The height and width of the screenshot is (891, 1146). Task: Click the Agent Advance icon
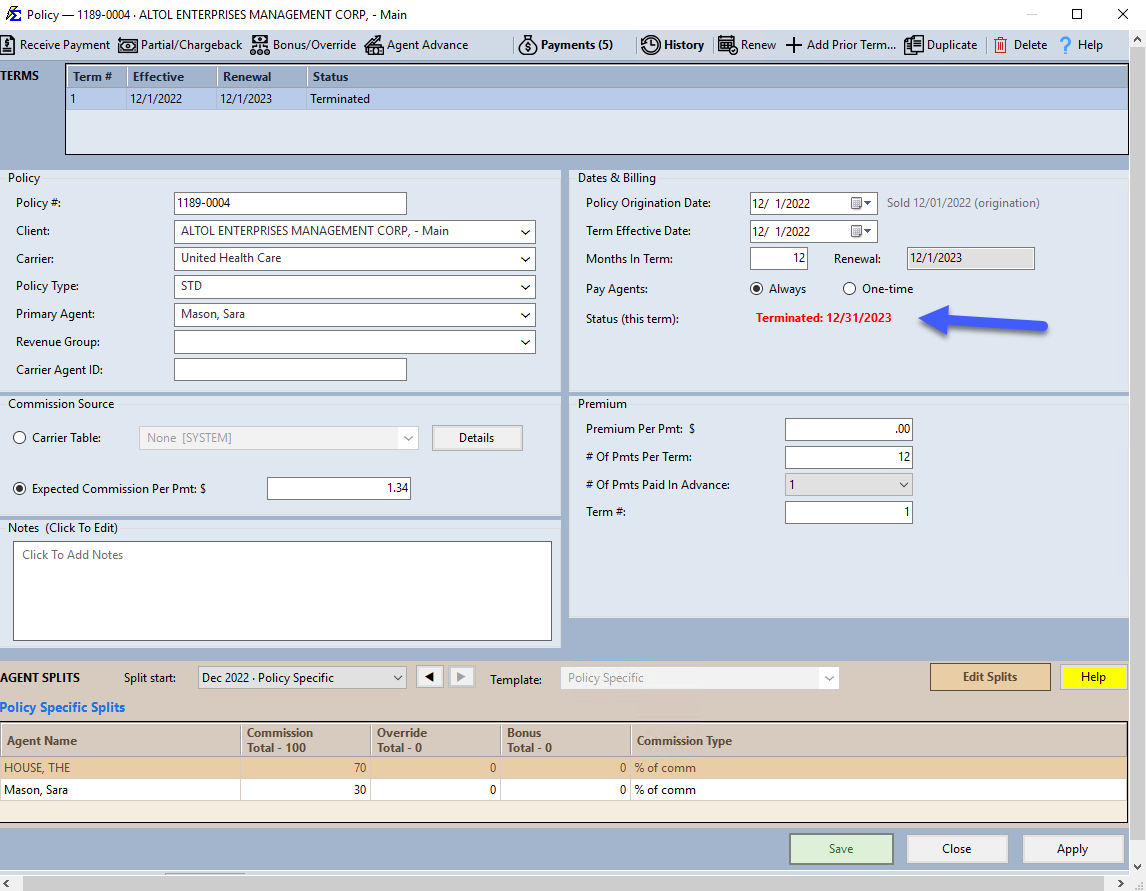pyautogui.click(x=373, y=45)
